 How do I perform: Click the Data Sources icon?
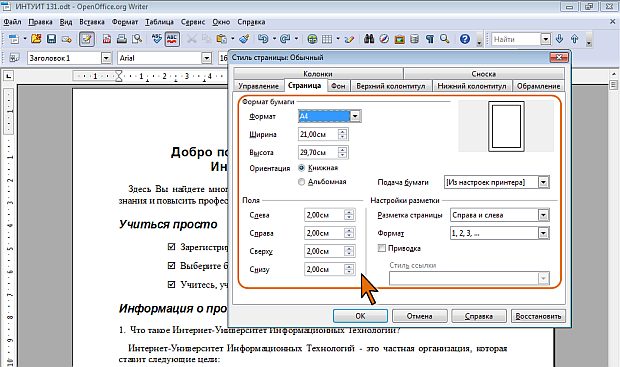(414, 39)
